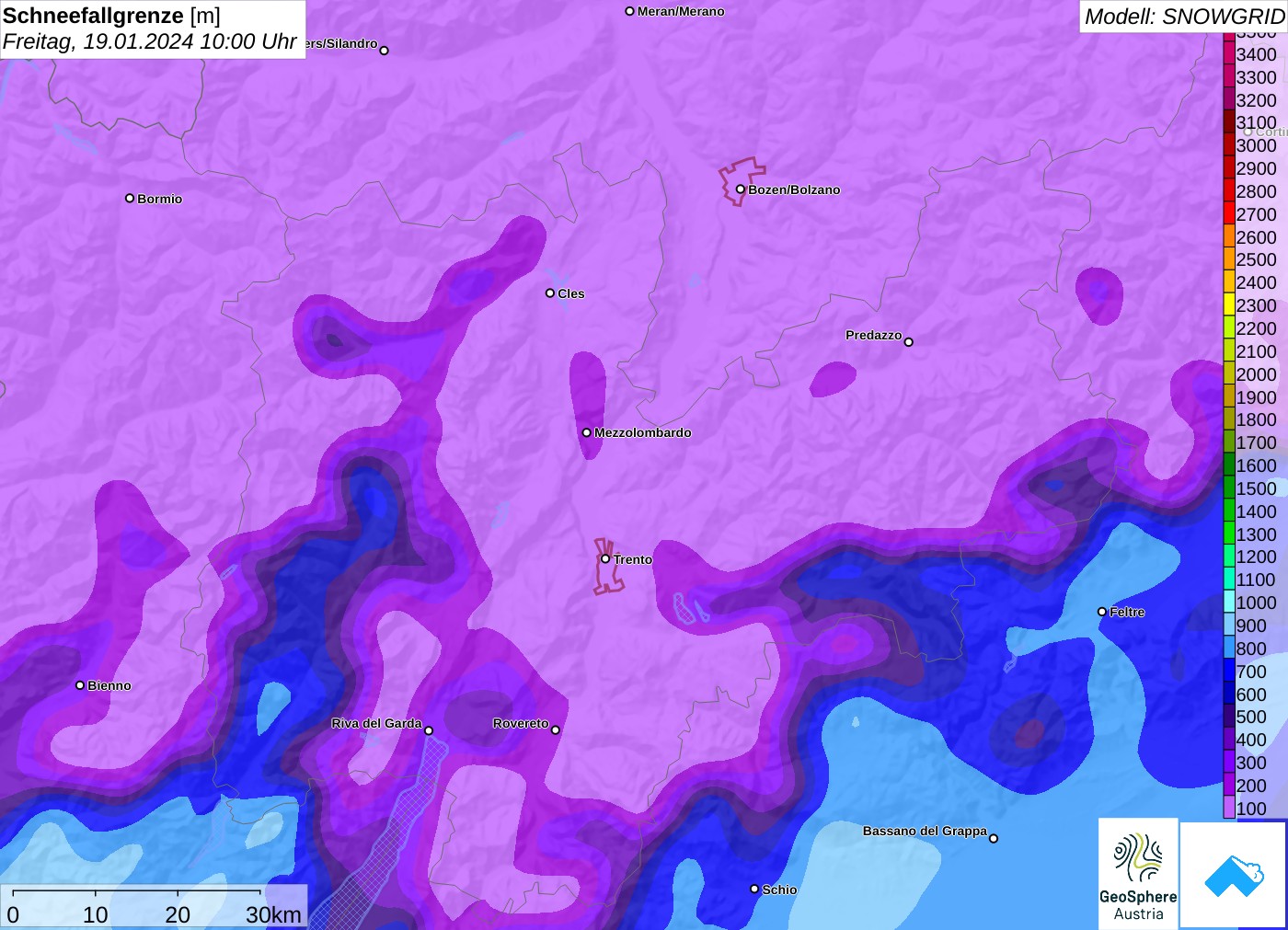
Task: Pick the blue 700 legend swatch
Action: [x=1229, y=671]
